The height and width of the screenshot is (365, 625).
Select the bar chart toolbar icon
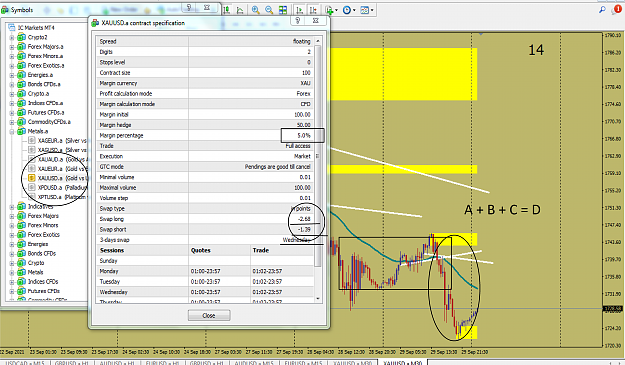pyautogui.click(x=227, y=10)
